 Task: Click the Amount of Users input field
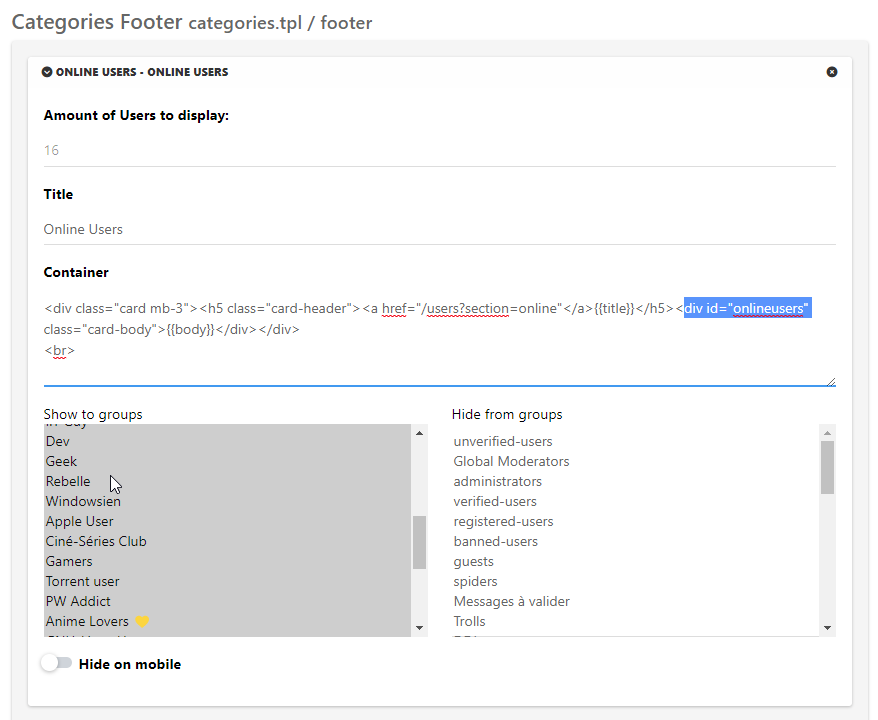pos(439,151)
